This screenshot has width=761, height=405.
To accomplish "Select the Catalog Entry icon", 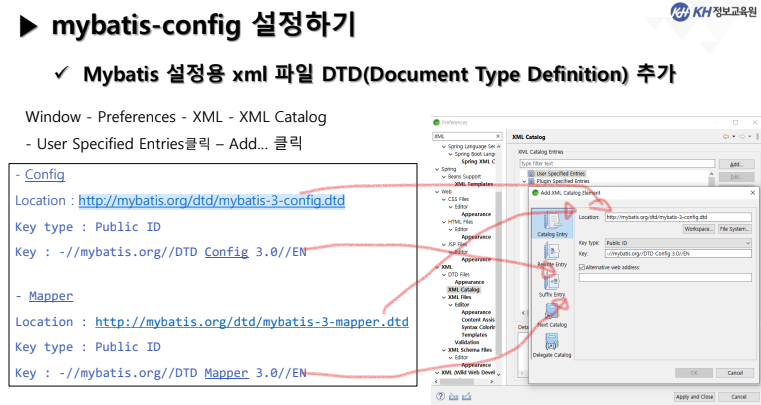I will pos(552,220).
